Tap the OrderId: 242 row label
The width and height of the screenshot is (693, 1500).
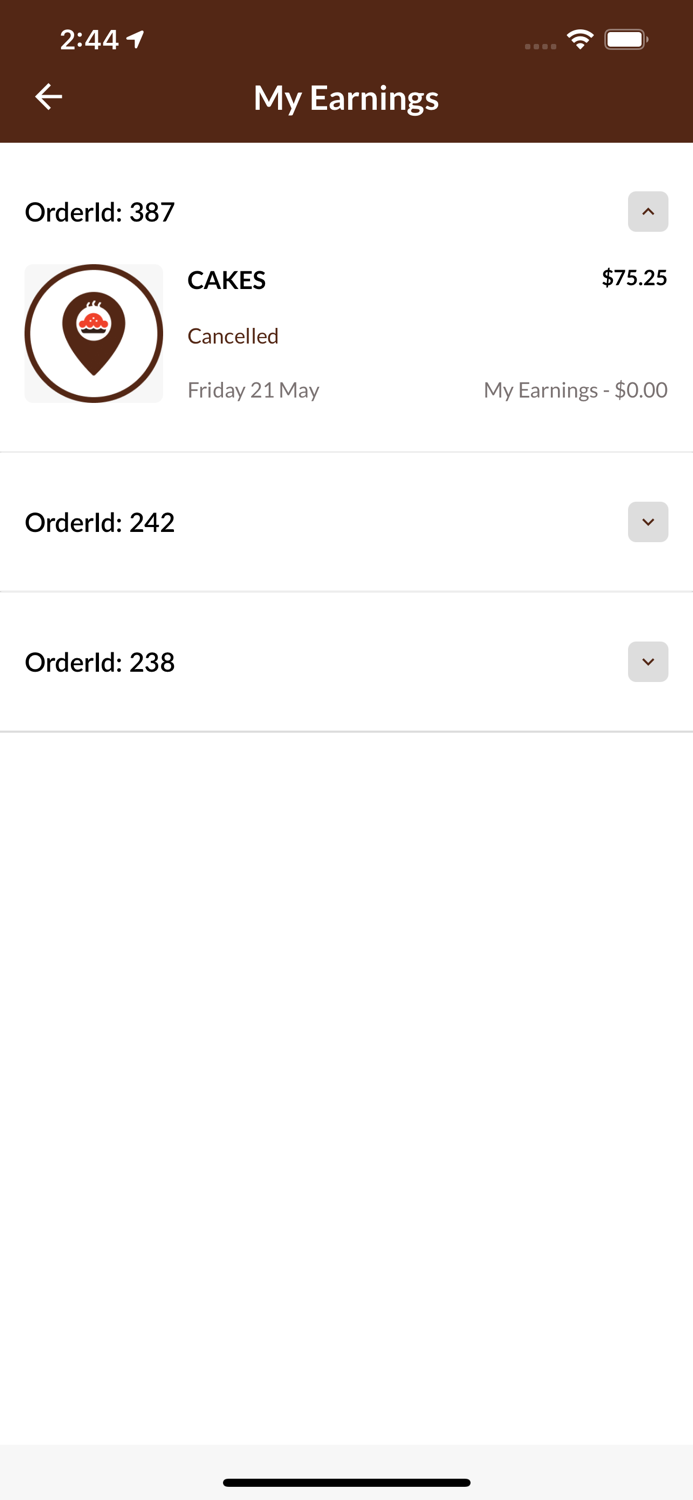tap(100, 522)
